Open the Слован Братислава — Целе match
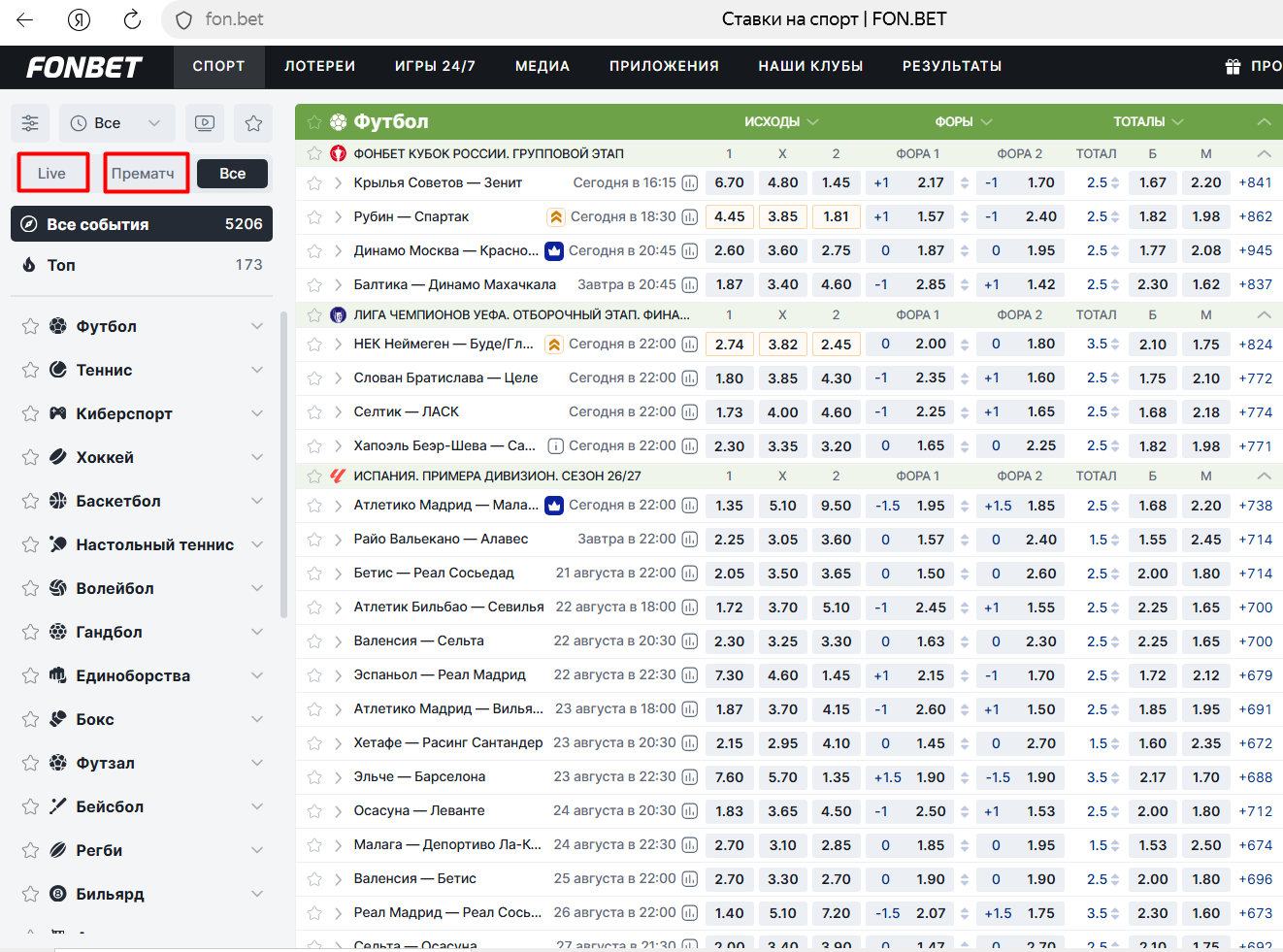 point(445,378)
